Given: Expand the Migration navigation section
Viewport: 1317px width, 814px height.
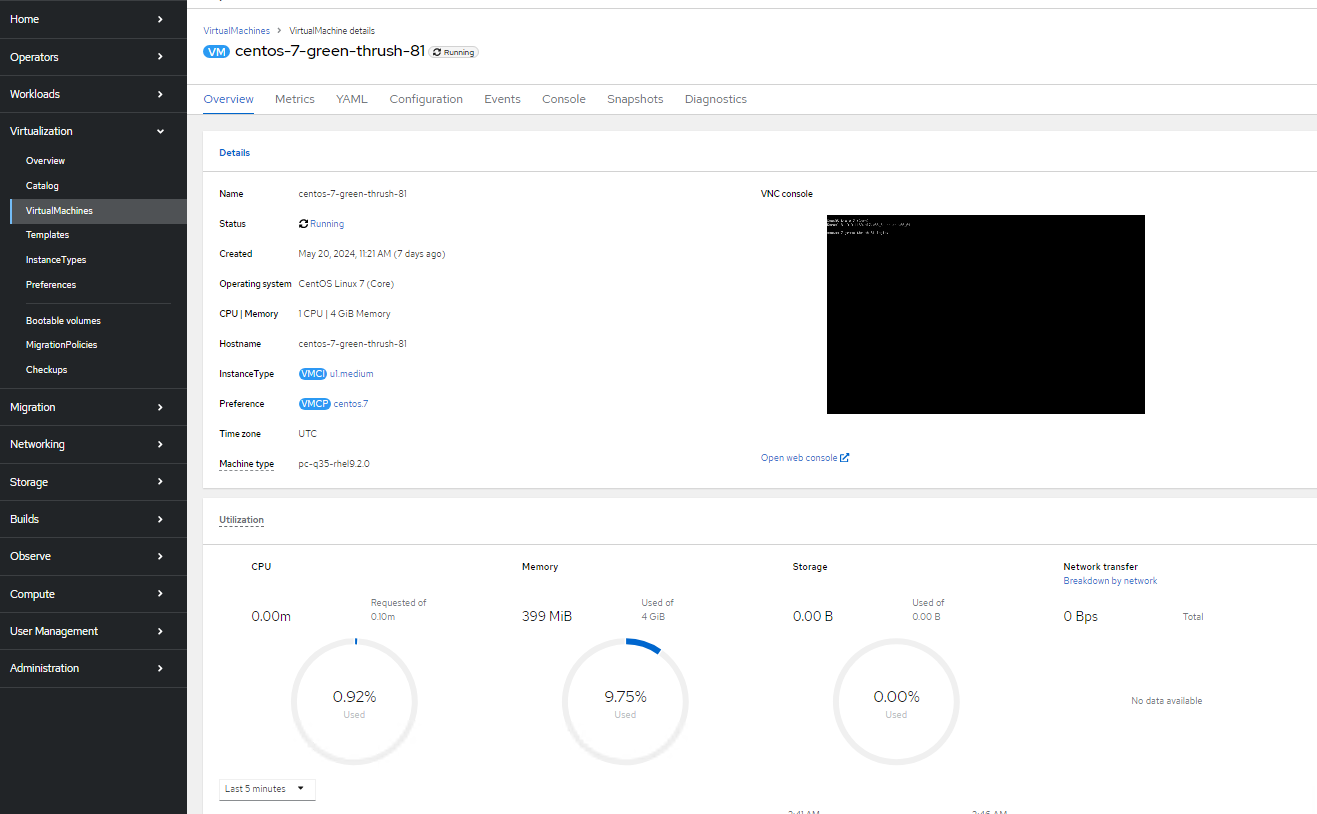Looking at the screenshot, I should pos(93,407).
